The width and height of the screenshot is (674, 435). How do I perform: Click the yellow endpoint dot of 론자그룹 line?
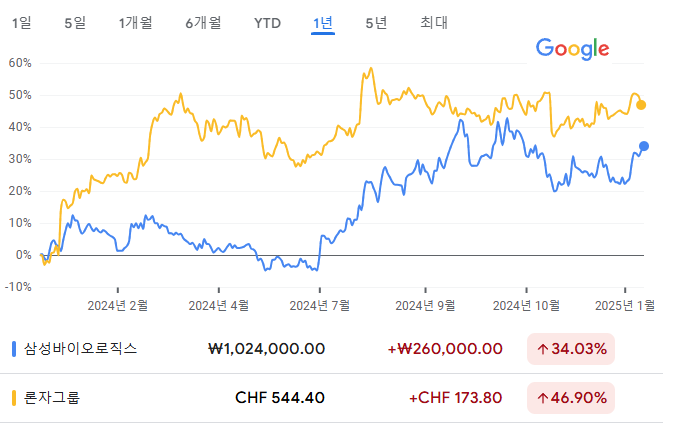[x=641, y=105]
